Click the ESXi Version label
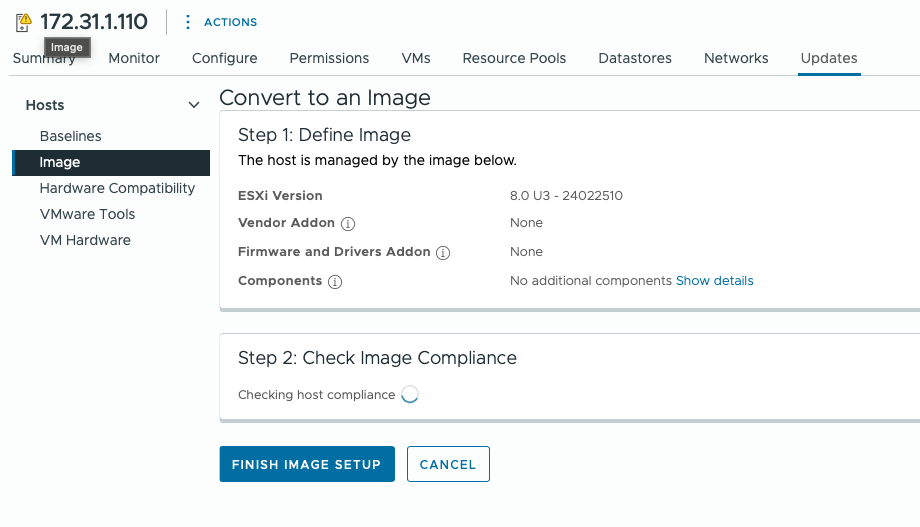The image size is (920, 527). click(280, 195)
